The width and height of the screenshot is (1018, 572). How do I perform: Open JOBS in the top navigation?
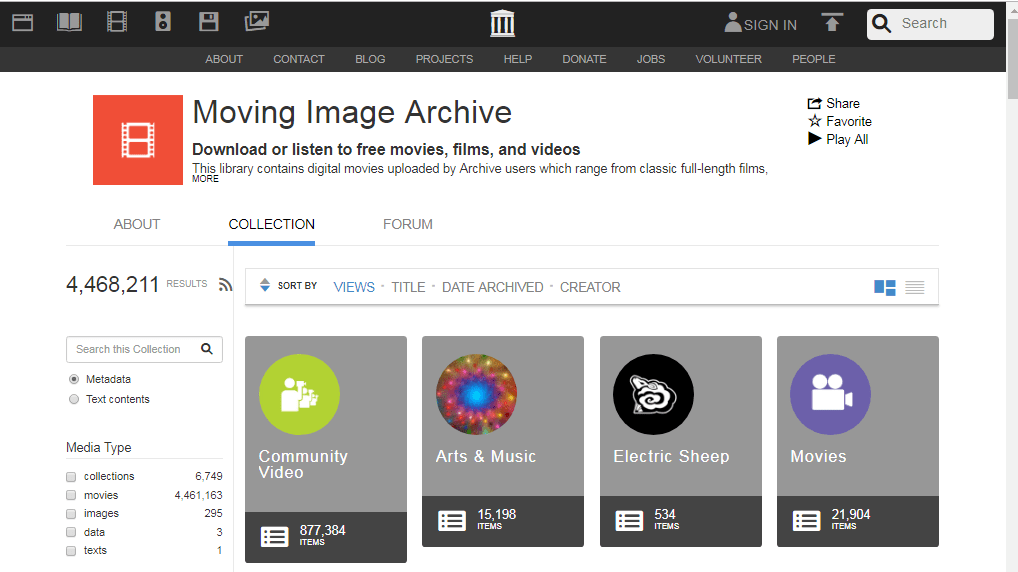(651, 59)
